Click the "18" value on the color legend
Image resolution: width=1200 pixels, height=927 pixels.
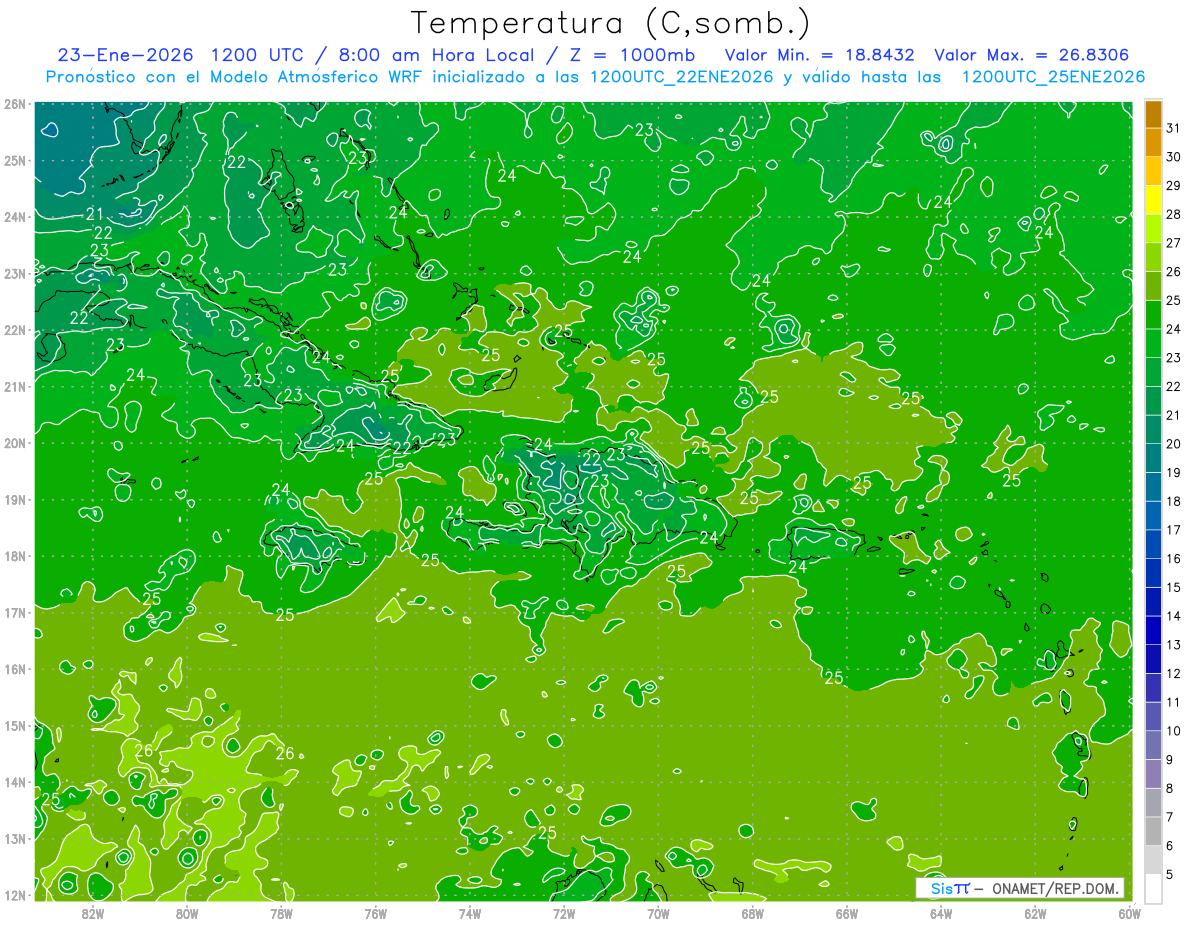[1174, 501]
